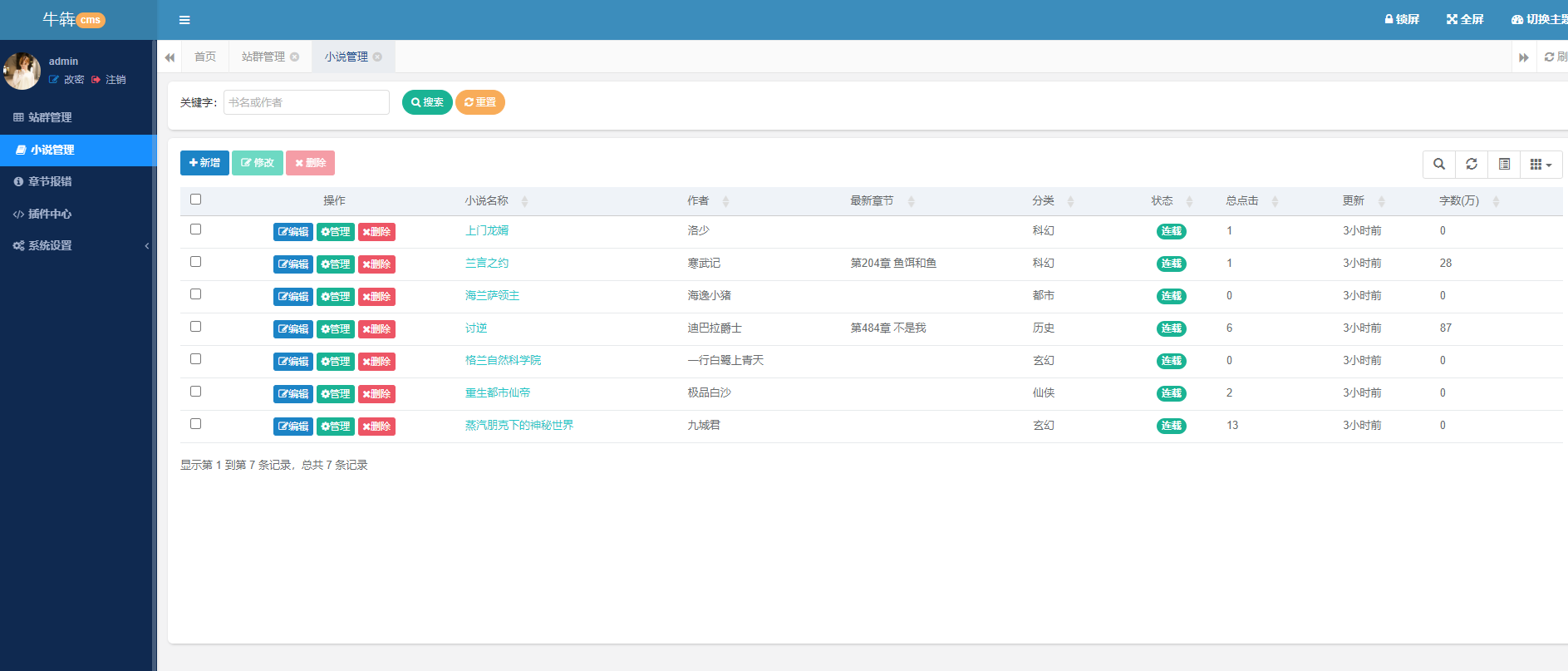Click the table search magnifier icon
Screen dimensions: 1568x671
click(1439, 164)
